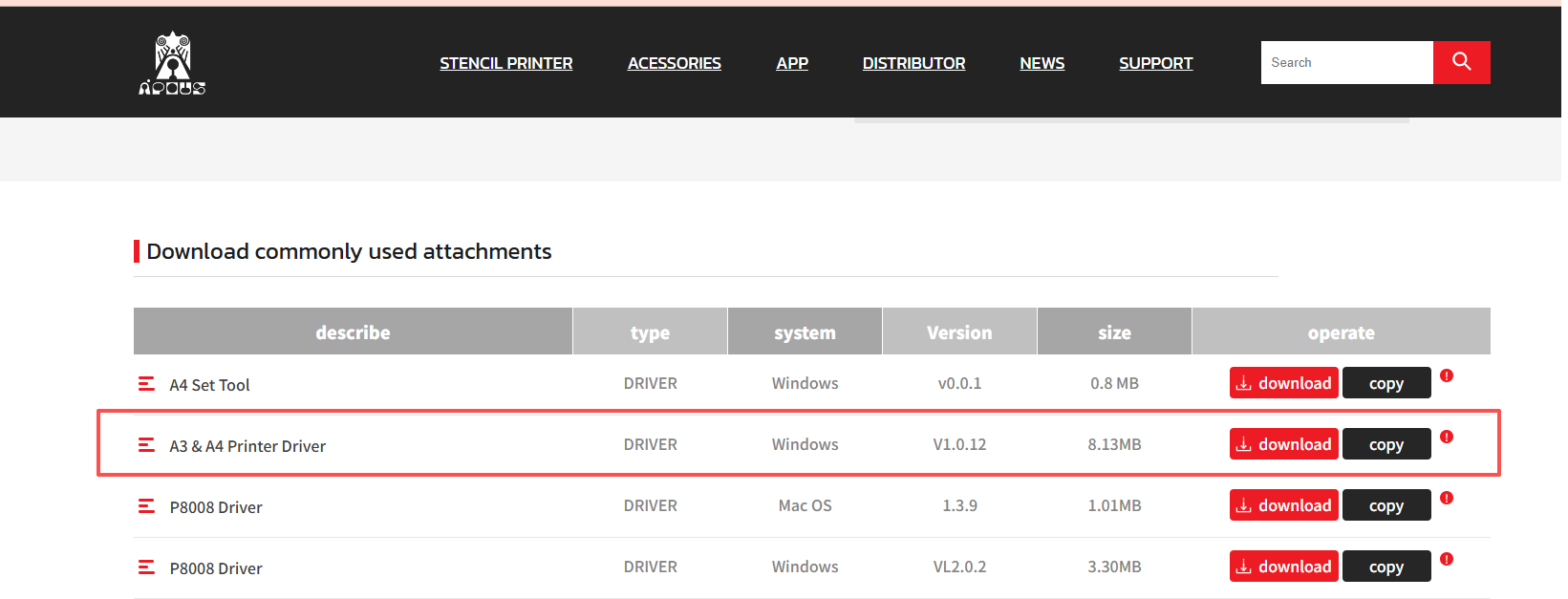Click list icon beside A3 & A4 Printer Driver
Image resolution: width=1568 pixels, height=599 pixels.
(x=146, y=445)
